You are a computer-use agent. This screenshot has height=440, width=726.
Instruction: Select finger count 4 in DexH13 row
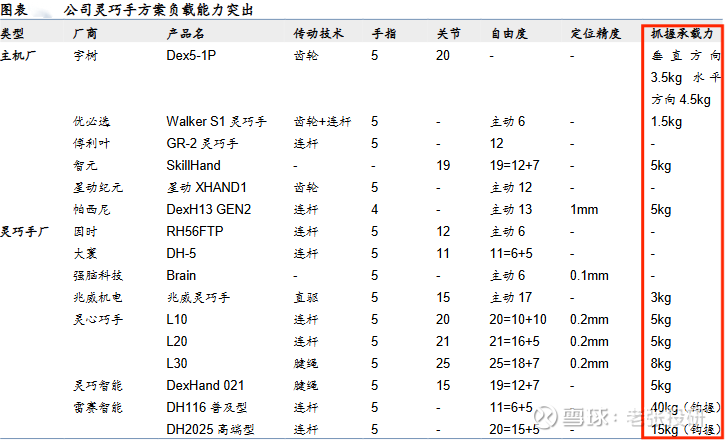pos(375,210)
